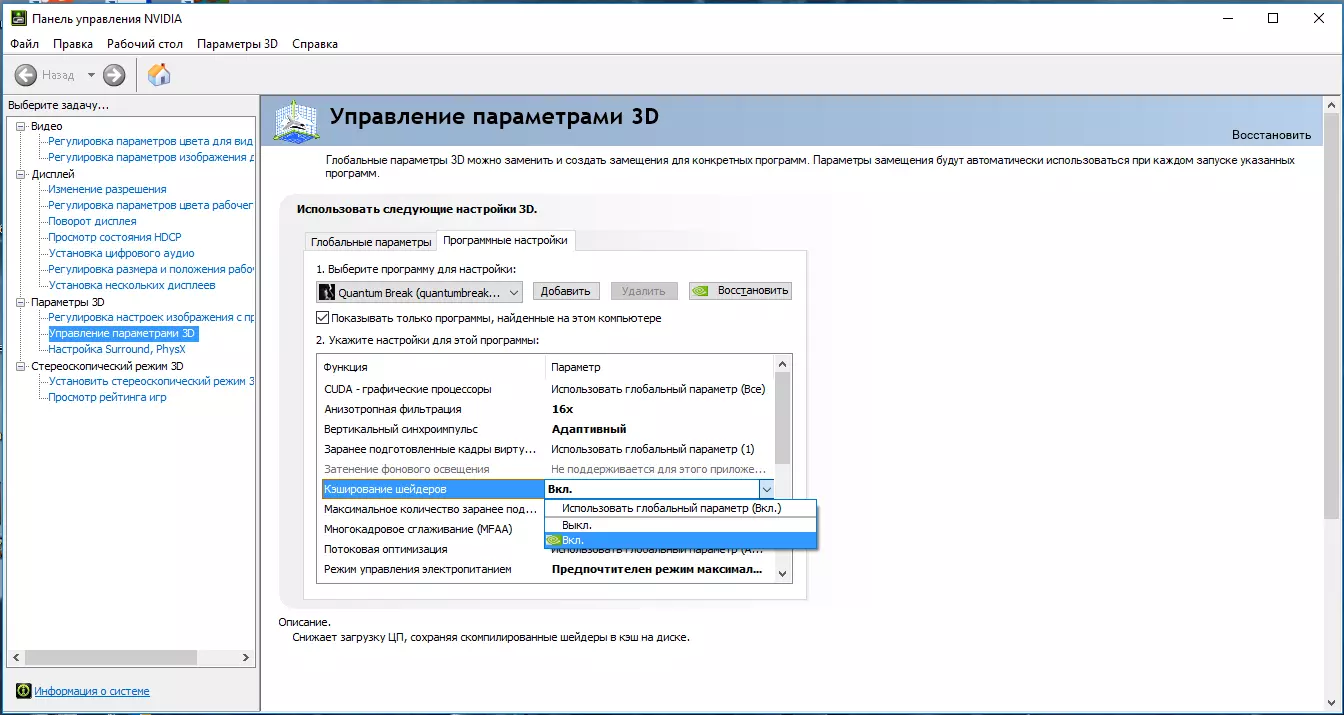Open Регулировка параметров изображения under Видео
This screenshot has width=1344, height=715.
coord(151,157)
